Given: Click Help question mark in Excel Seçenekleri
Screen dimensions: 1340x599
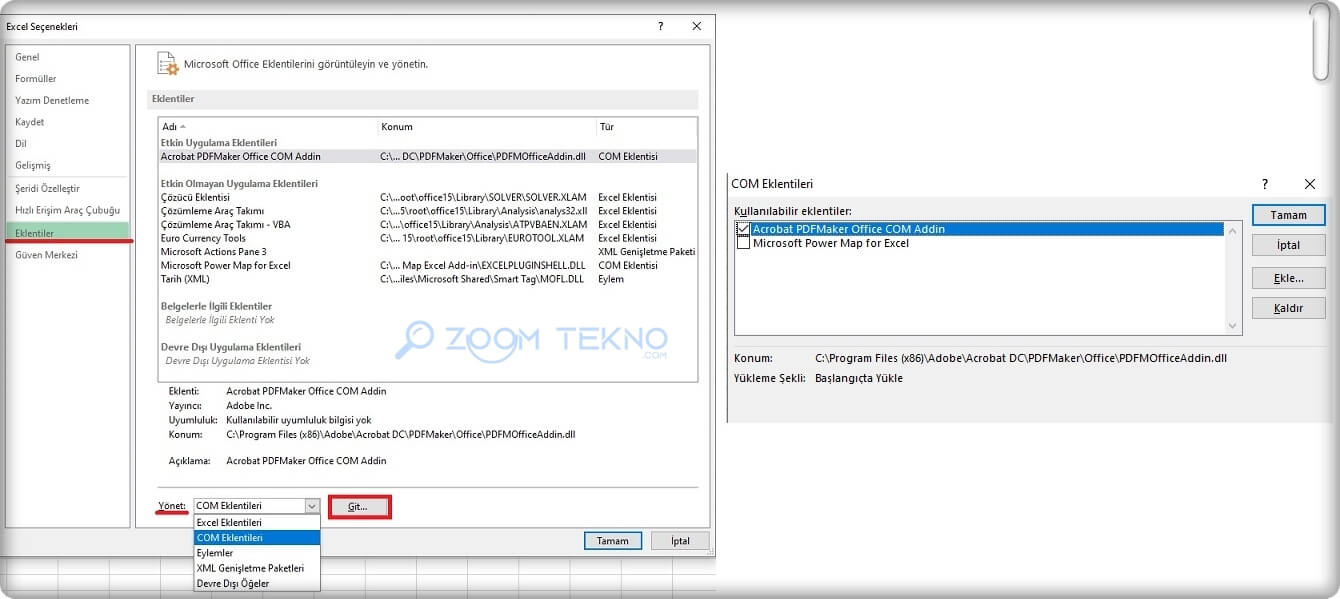Looking at the screenshot, I should pos(660,27).
